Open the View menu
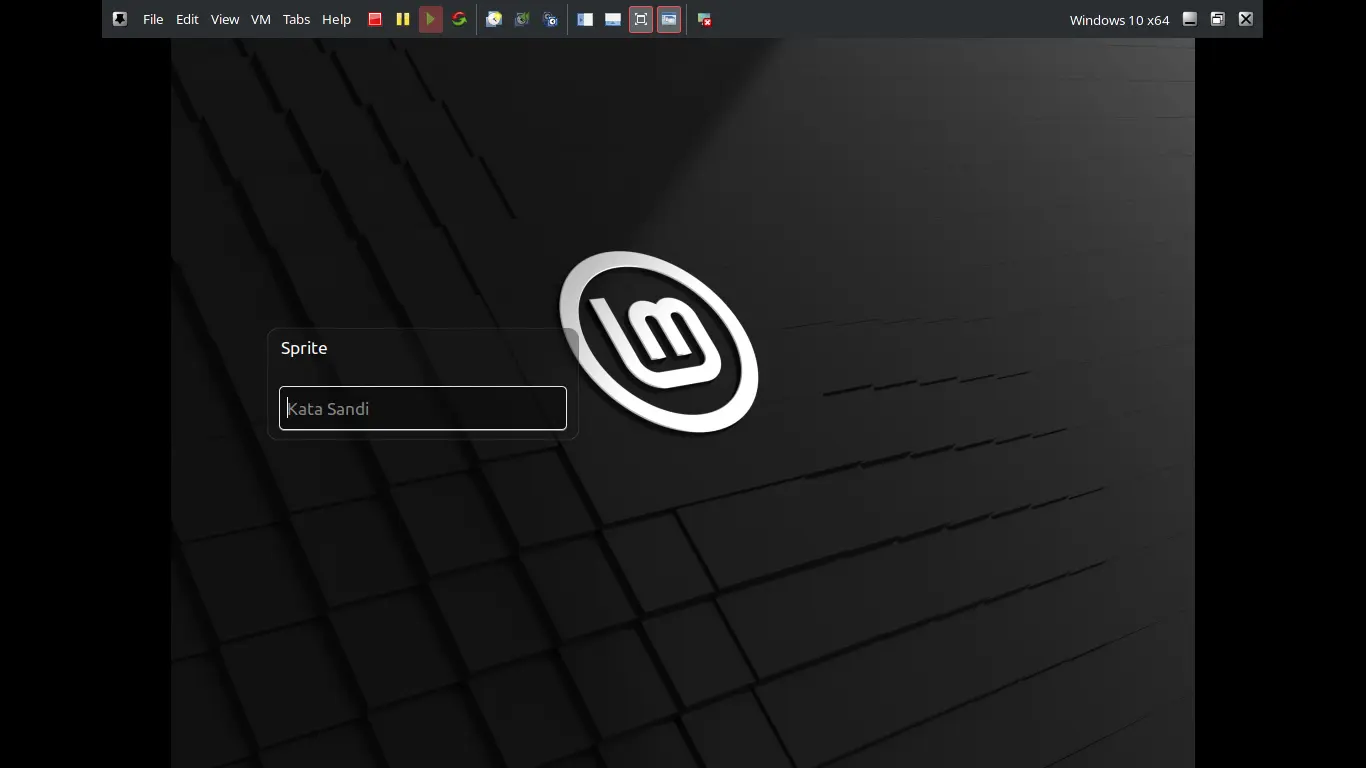 tap(225, 19)
